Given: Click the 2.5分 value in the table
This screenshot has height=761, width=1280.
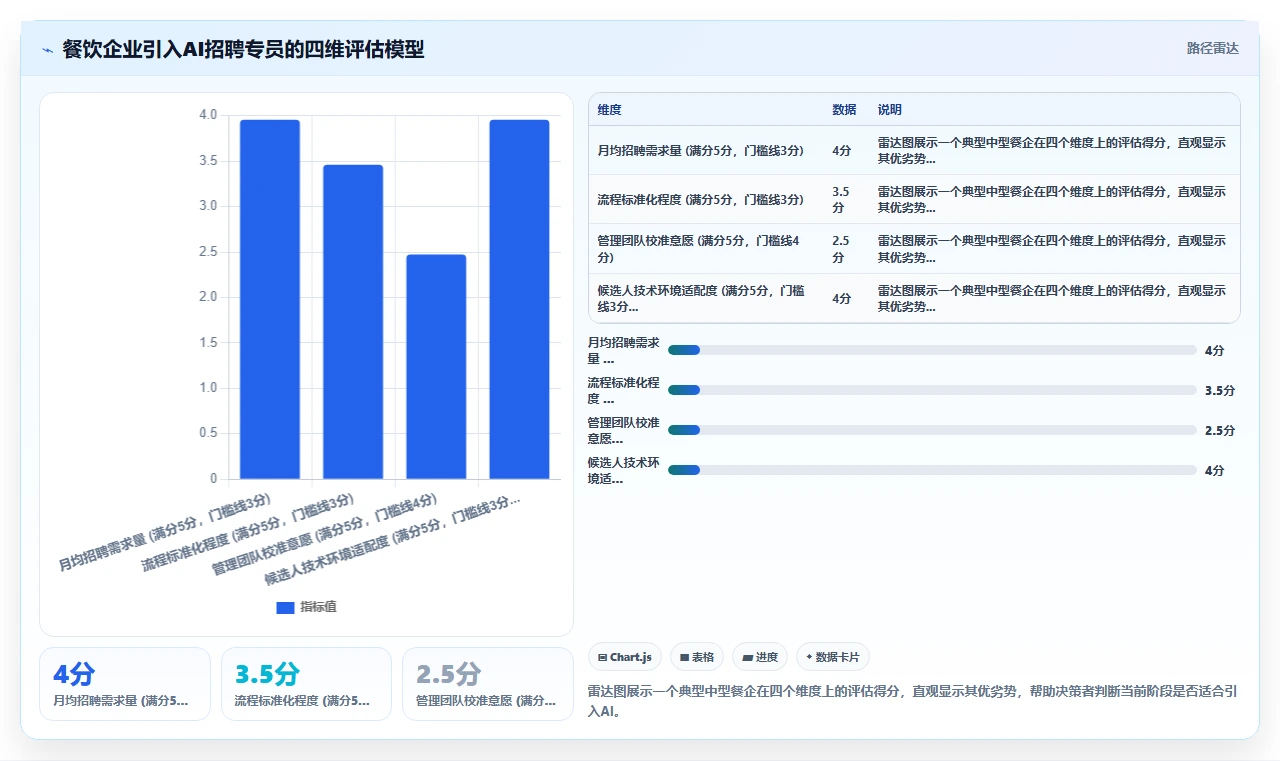Looking at the screenshot, I should (x=841, y=248).
